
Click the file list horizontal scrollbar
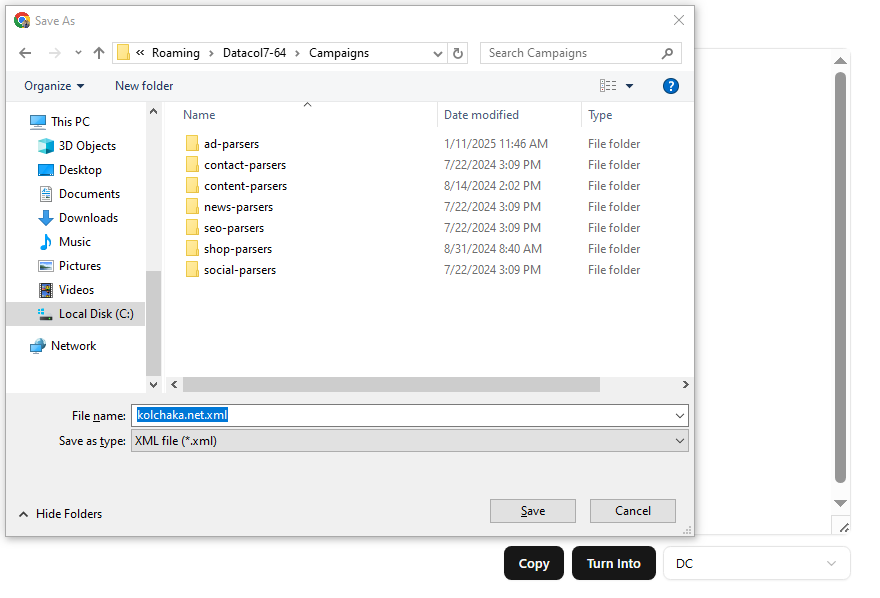(391, 385)
